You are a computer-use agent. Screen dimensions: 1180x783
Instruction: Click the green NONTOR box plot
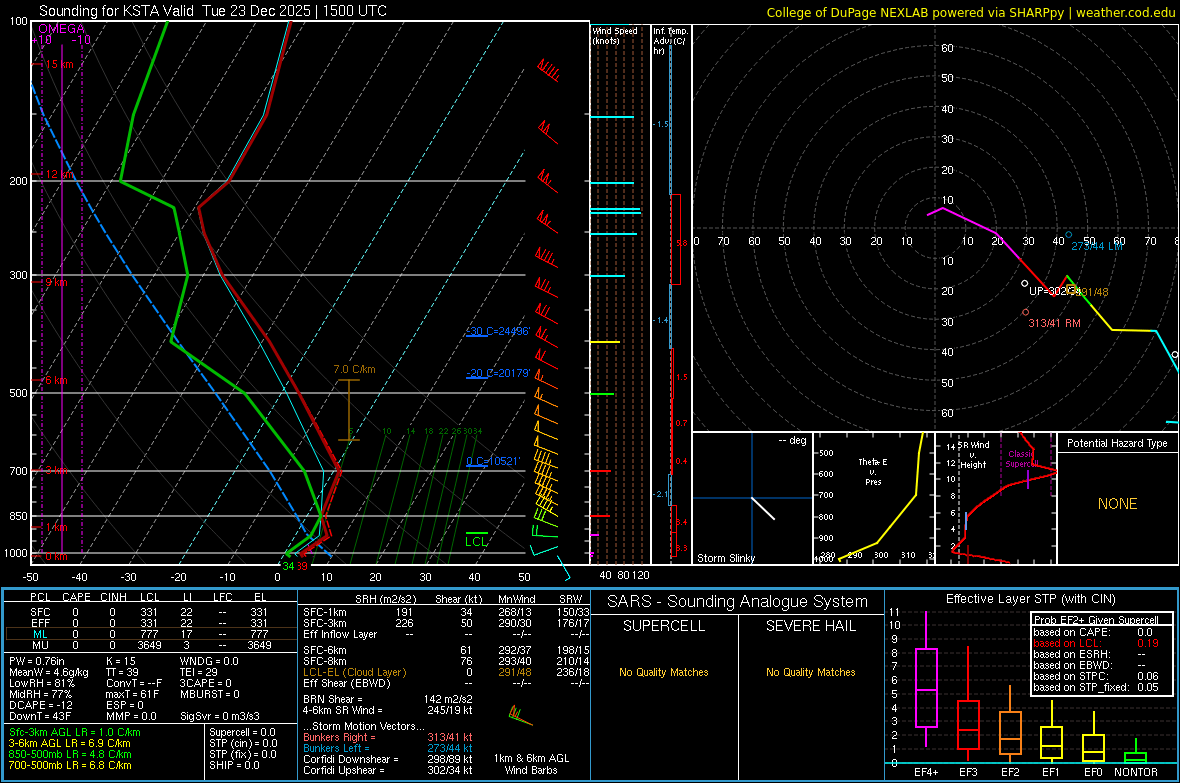(1136, 752)
